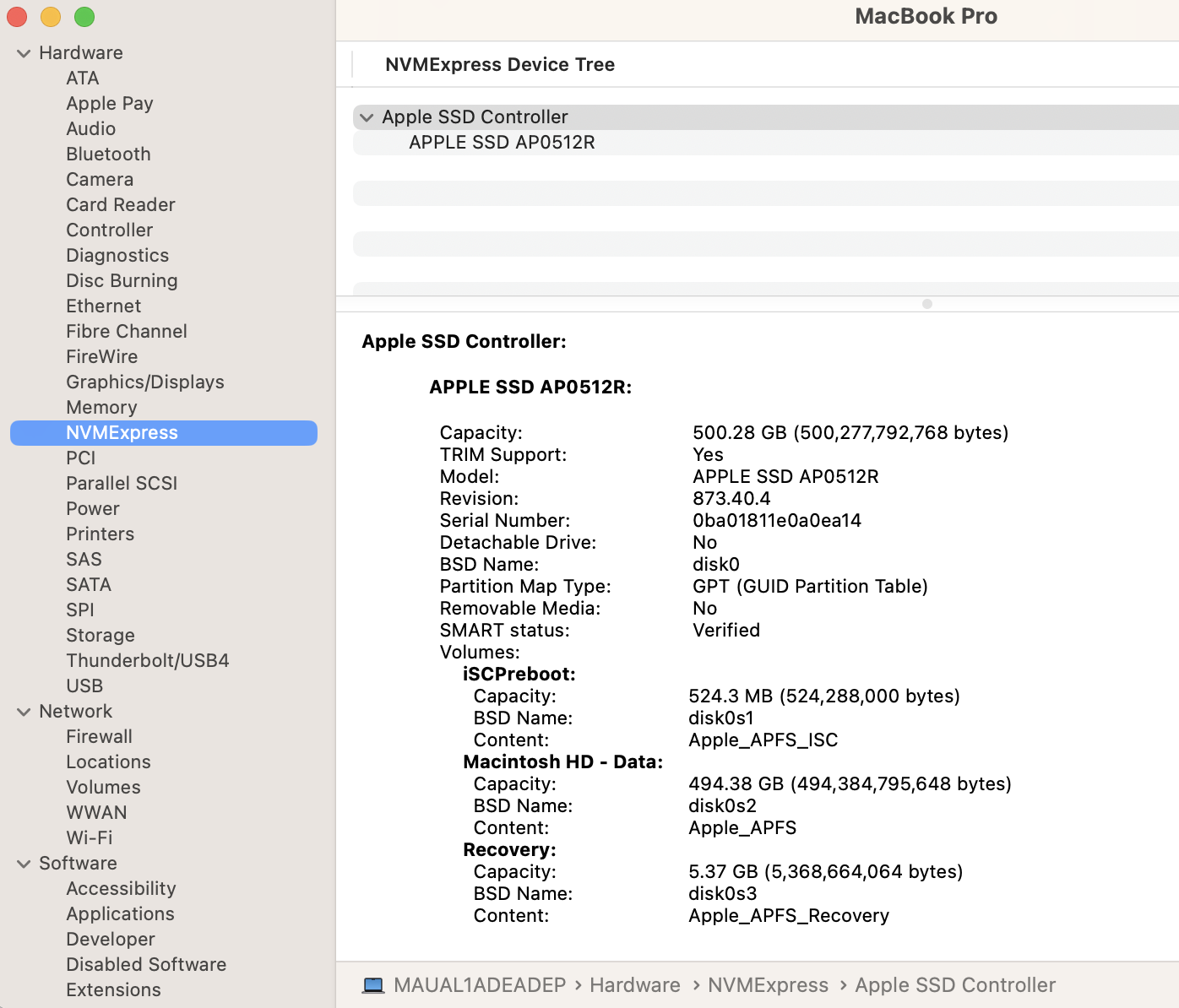The image size is (1179, 1008).
Task: Collapse the Apple SSD Controller tree row
Action: [367, 117]
